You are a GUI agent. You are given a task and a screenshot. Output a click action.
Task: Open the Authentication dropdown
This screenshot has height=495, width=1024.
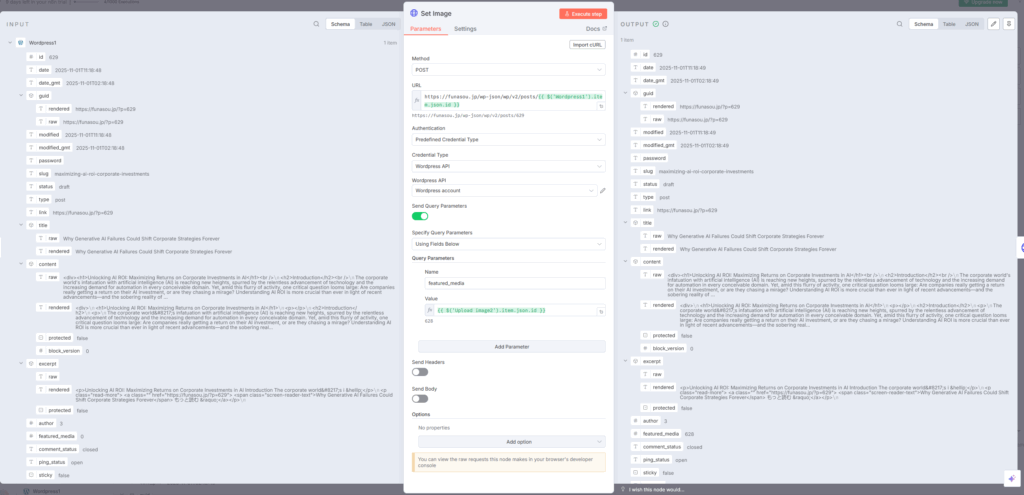508,139
